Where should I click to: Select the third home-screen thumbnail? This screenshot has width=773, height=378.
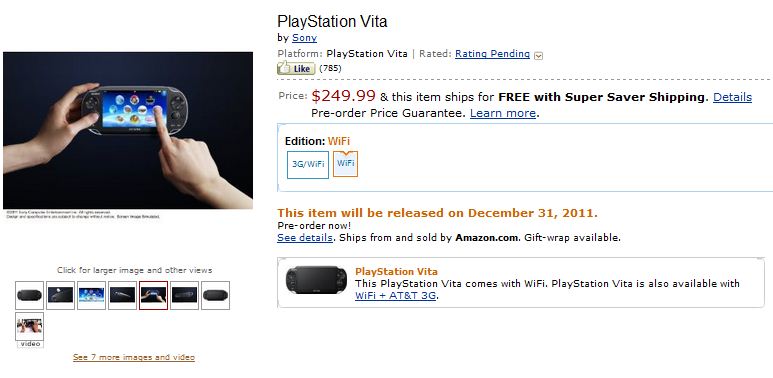pos(91,295)
